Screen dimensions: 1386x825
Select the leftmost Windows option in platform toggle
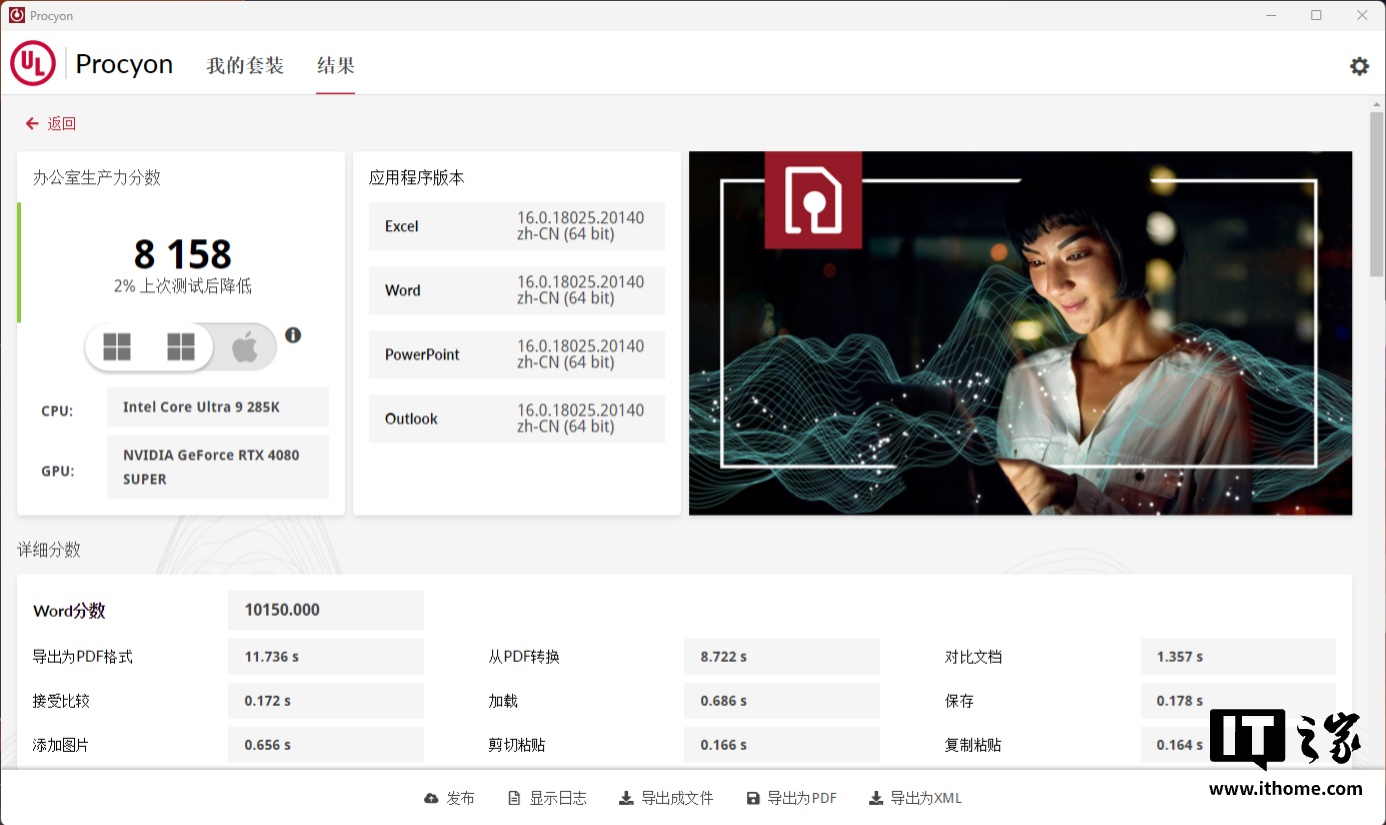117,347
